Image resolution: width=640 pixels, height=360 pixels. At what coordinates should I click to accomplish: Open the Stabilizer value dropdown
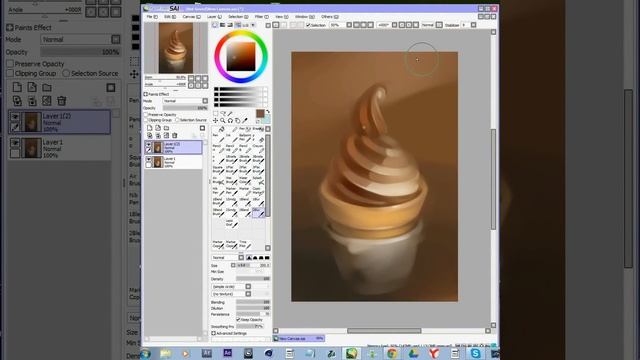pos(473,25)
